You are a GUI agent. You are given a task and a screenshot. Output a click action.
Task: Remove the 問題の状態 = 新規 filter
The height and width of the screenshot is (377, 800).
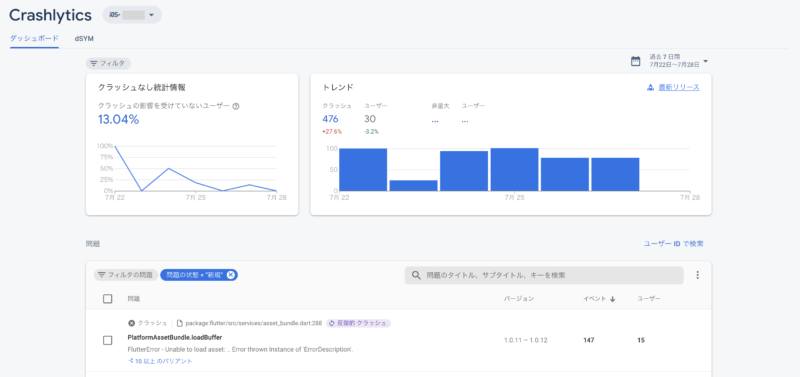[x=231, y=275]
